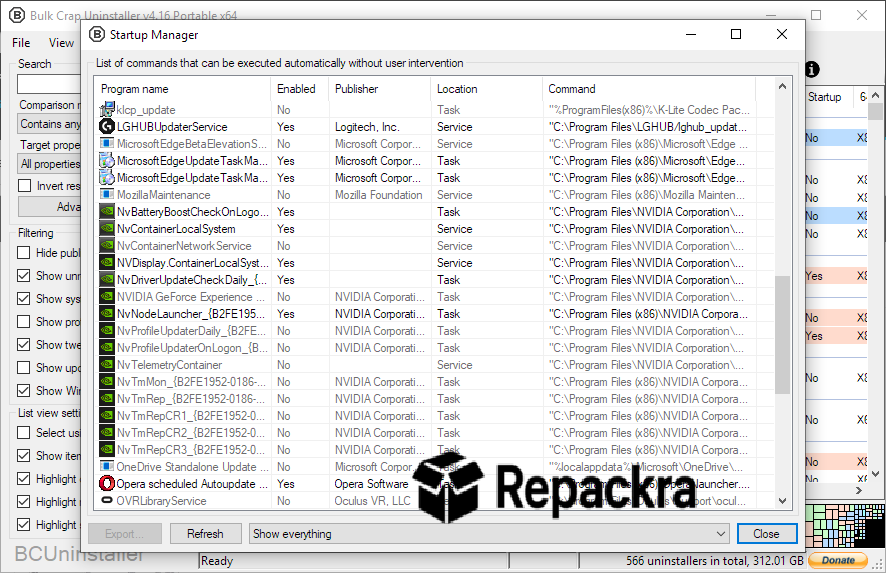The image size is (886, 573).
Task: Toggle the Invert results checkbox
Action: coord(24,185)
